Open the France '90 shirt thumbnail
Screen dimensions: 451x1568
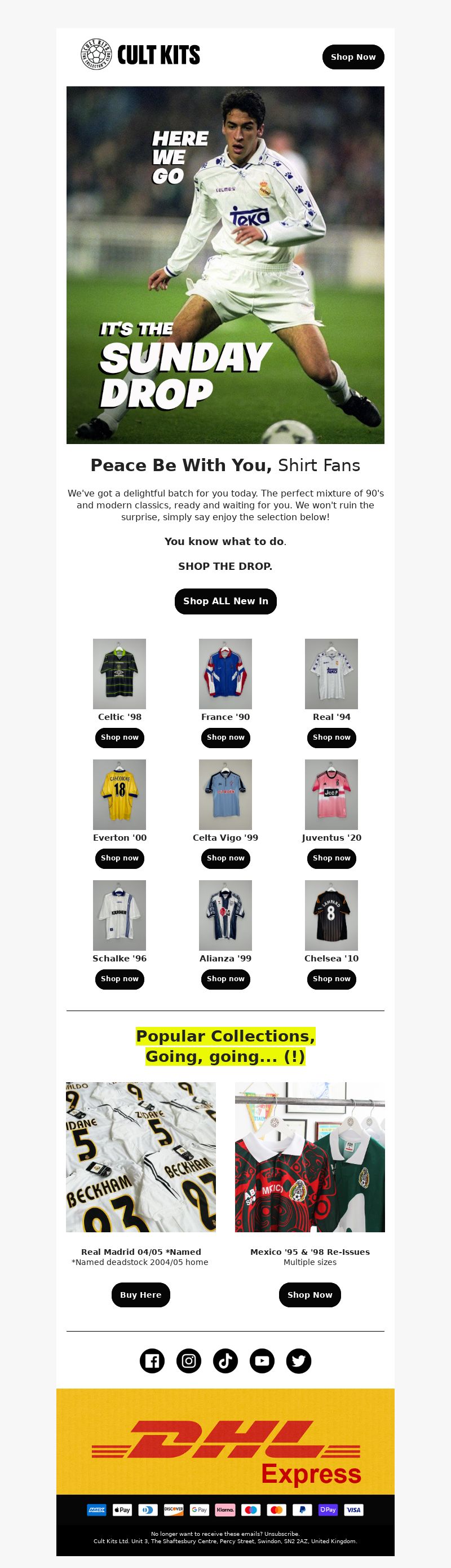coord(225,673)
